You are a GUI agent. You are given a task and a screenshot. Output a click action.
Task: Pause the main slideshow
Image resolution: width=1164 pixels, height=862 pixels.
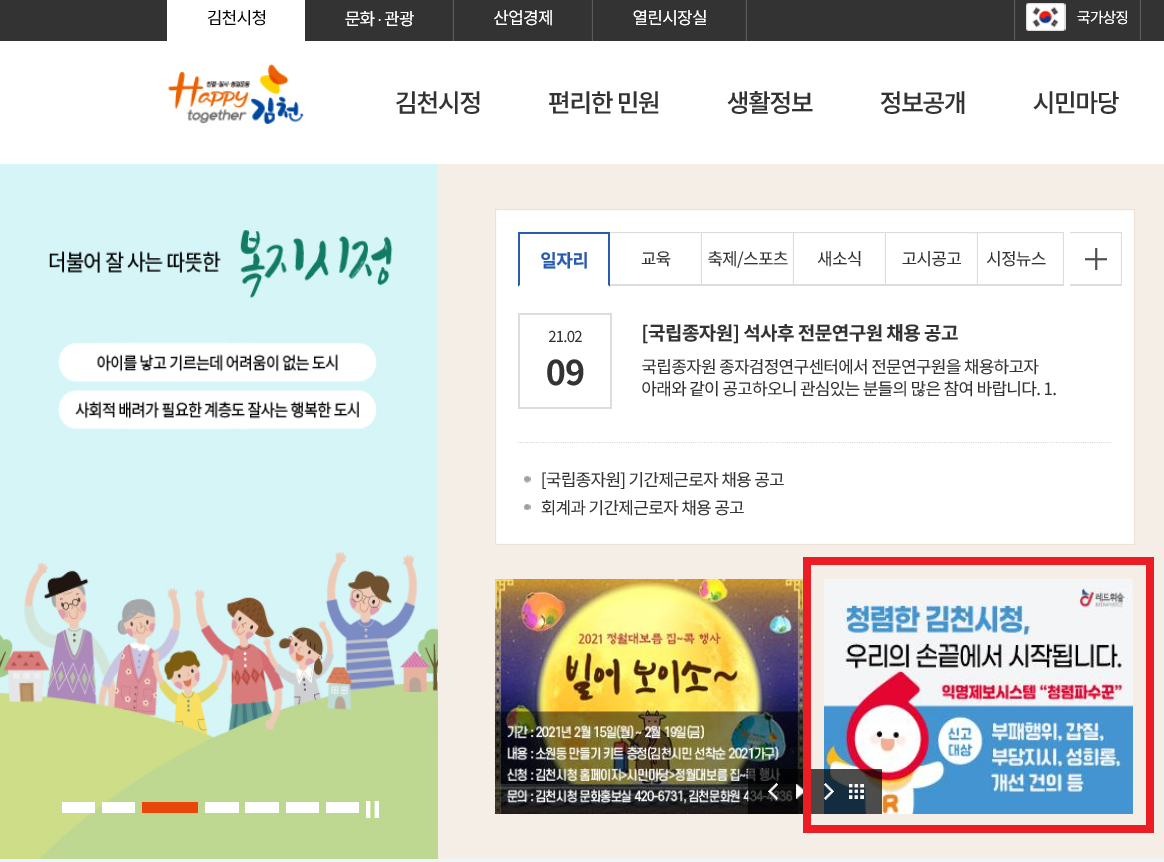click(373, 809)
